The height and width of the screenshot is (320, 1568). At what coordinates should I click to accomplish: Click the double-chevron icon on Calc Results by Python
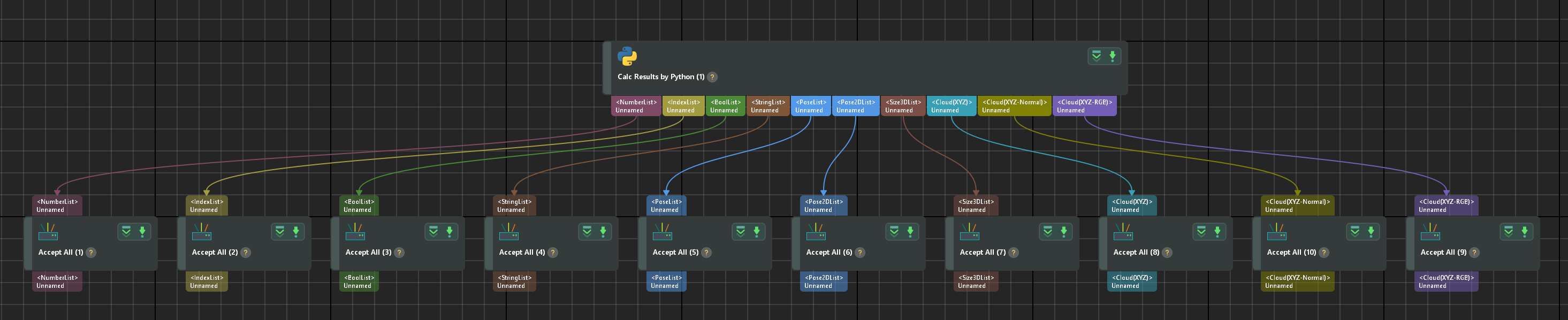coord(1096,57)
